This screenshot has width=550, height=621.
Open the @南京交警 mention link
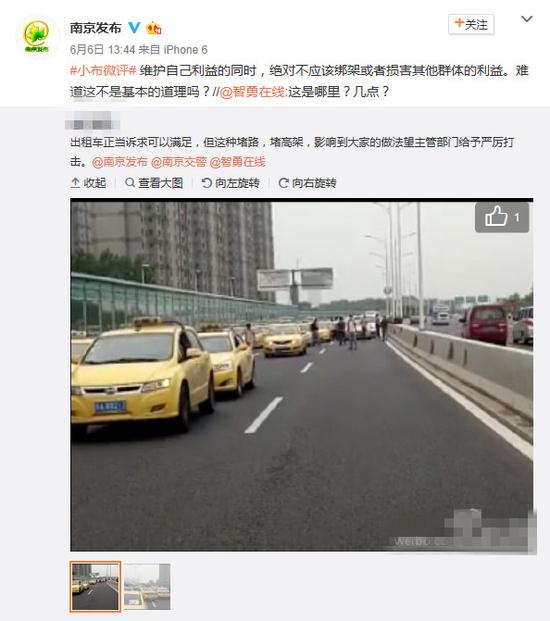[179, 162]
